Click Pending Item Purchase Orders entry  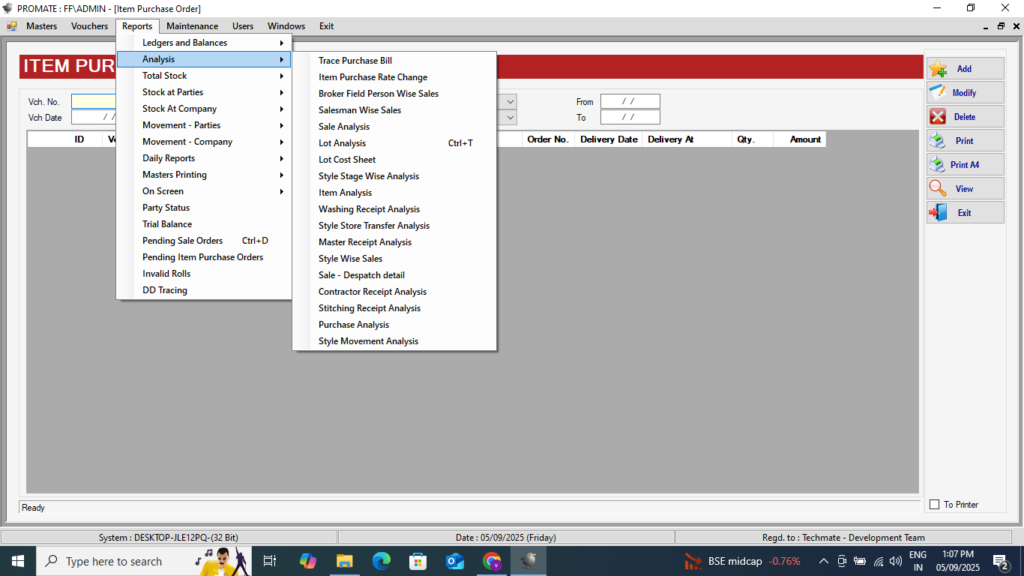pyautogui.click(x=202, y=257)
